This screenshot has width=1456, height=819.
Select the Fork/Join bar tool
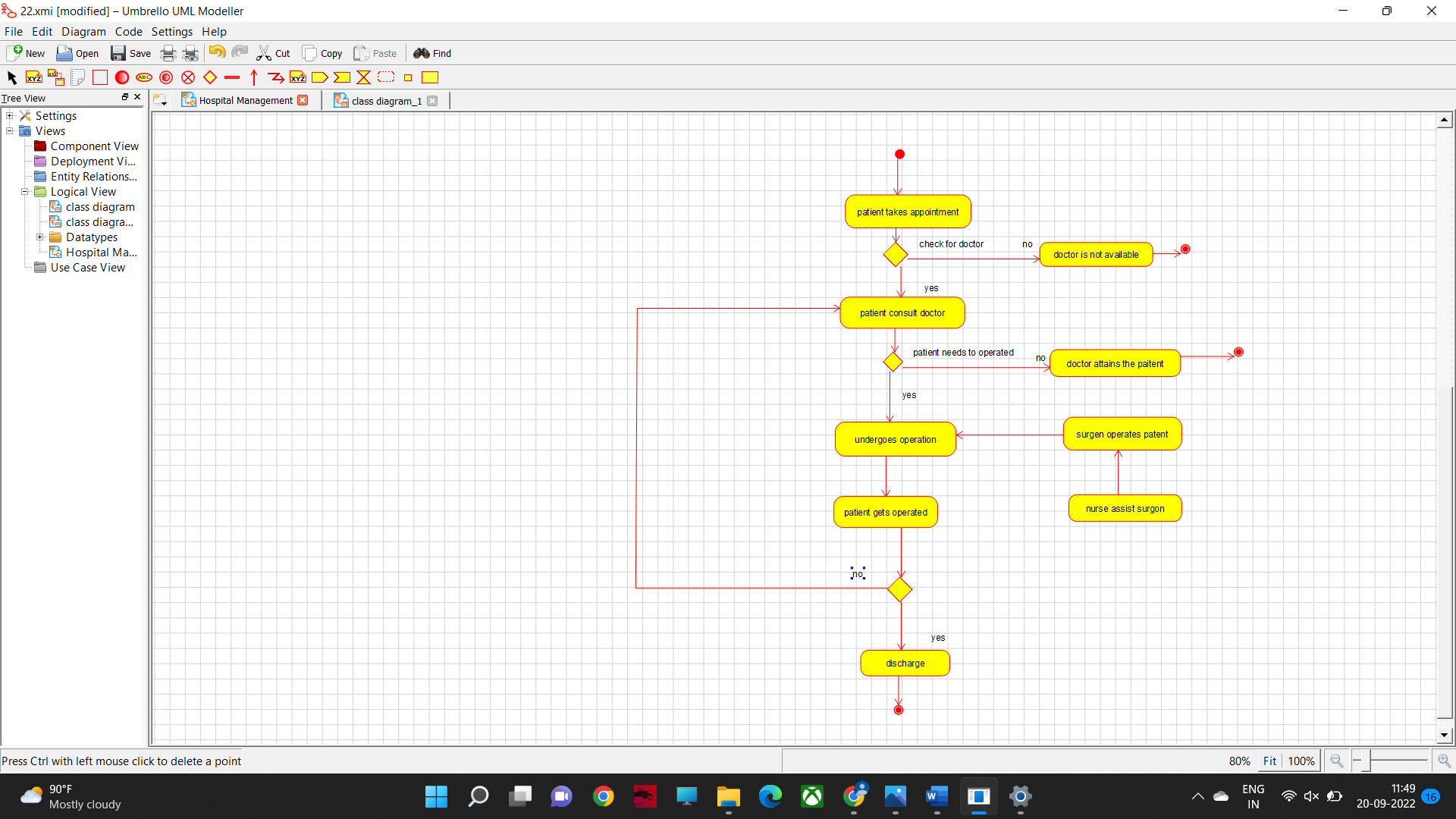coord(232,77)
